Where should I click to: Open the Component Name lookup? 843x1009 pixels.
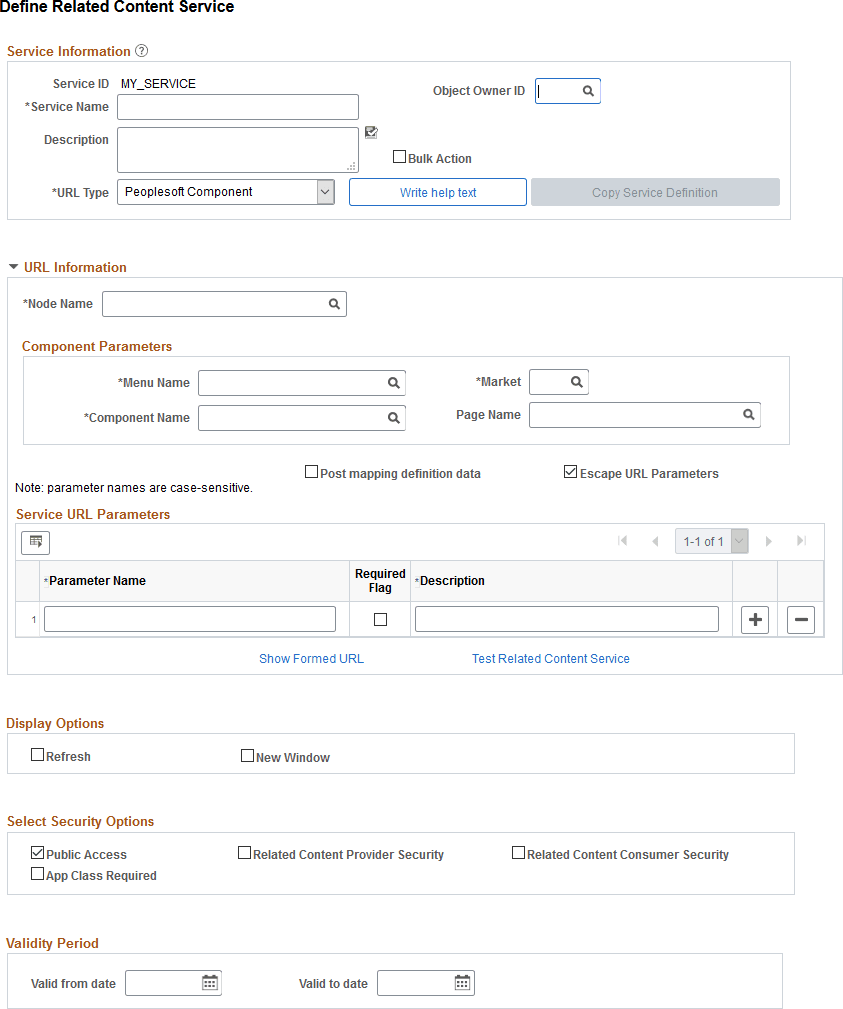click(x=393, y=417)
